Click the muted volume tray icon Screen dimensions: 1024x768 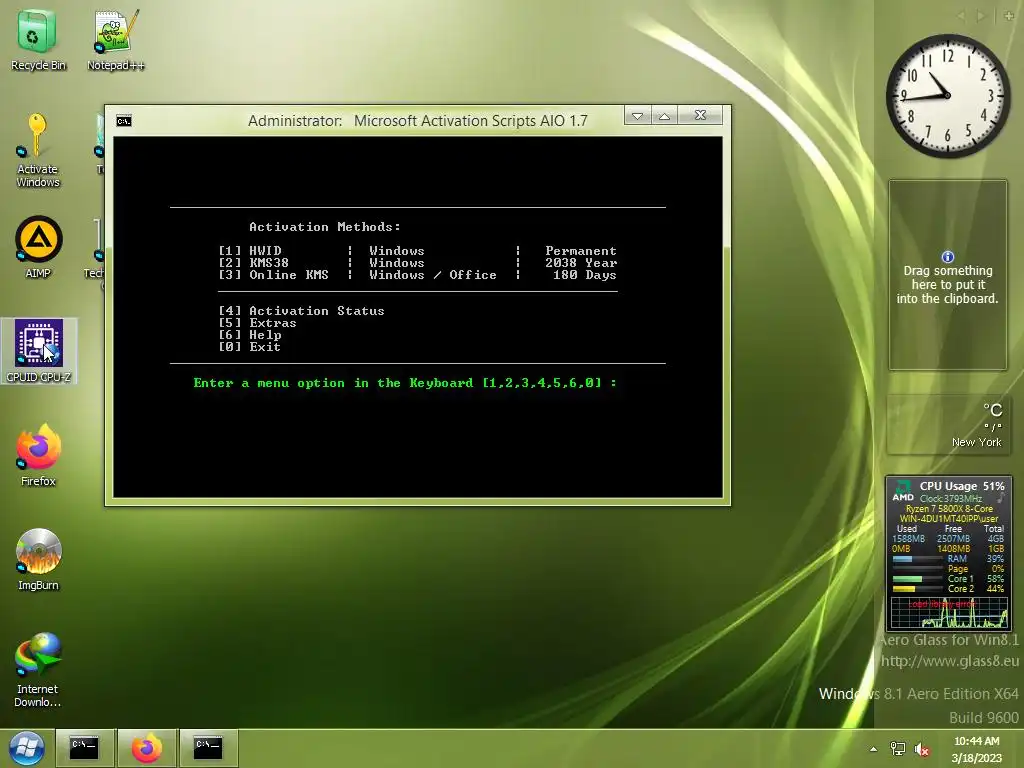coord(921,749)
